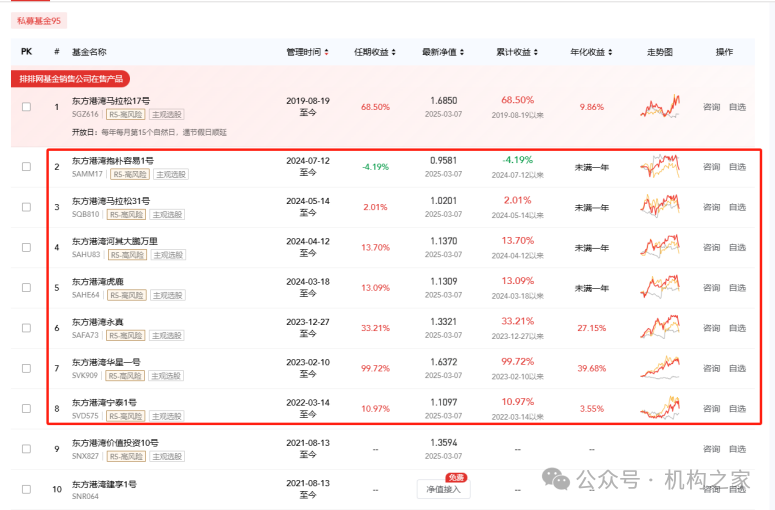
Task: Select the 私募基金95 tab
Action: 39,21
